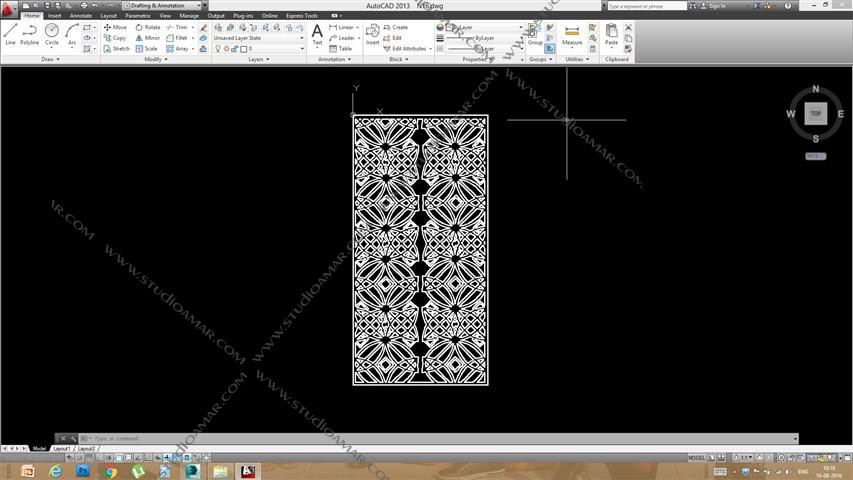The height and width of the screenshot is (480, 853).
Task: Click the Insert block tool
Action: pos(373,34)
